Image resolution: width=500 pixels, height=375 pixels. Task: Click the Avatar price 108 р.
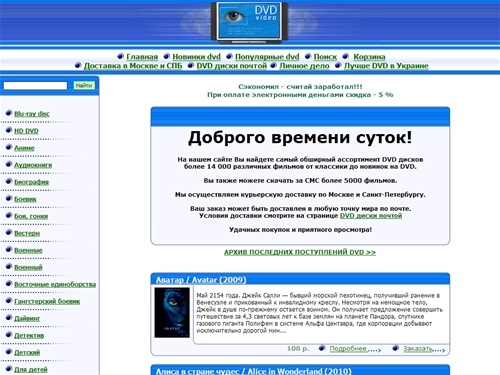(298, 348)
